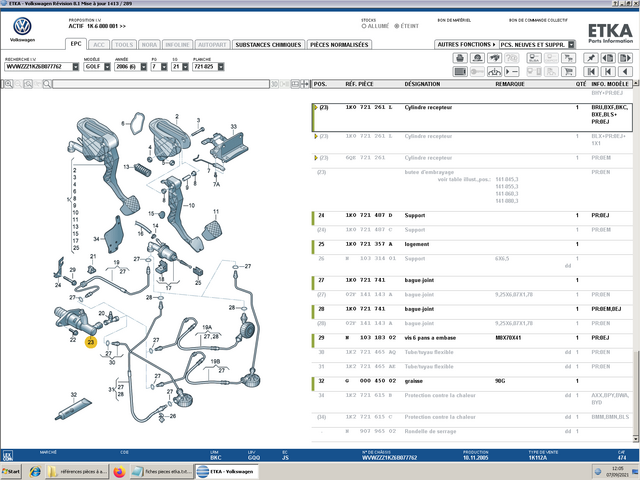
Task: Open the Modèle GOLF dropdown
Action: (x=107, y=67)
